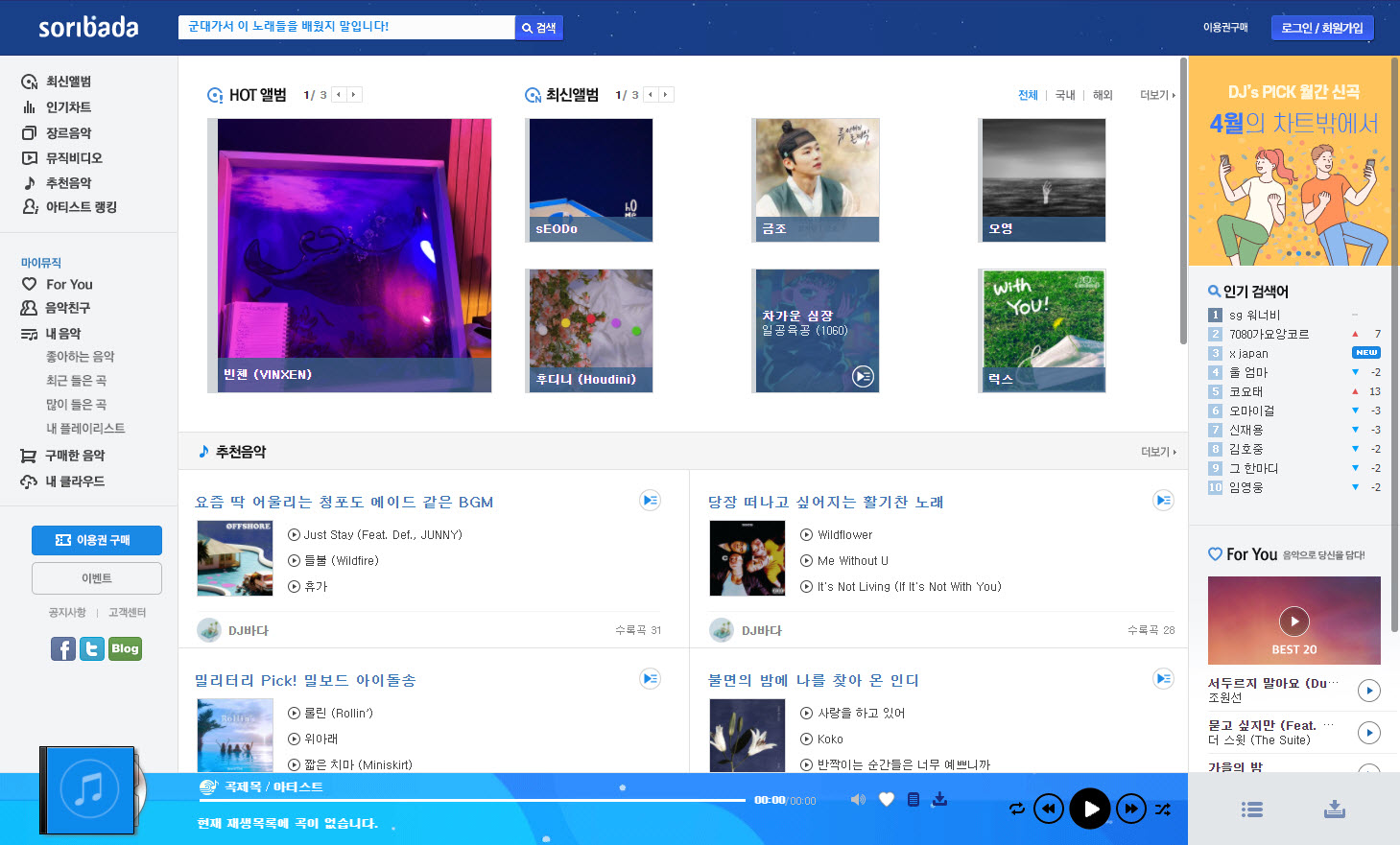The image size is (1400, 845).
Task: Open the sEODo album thumbnail
Action: coord(591,180)
